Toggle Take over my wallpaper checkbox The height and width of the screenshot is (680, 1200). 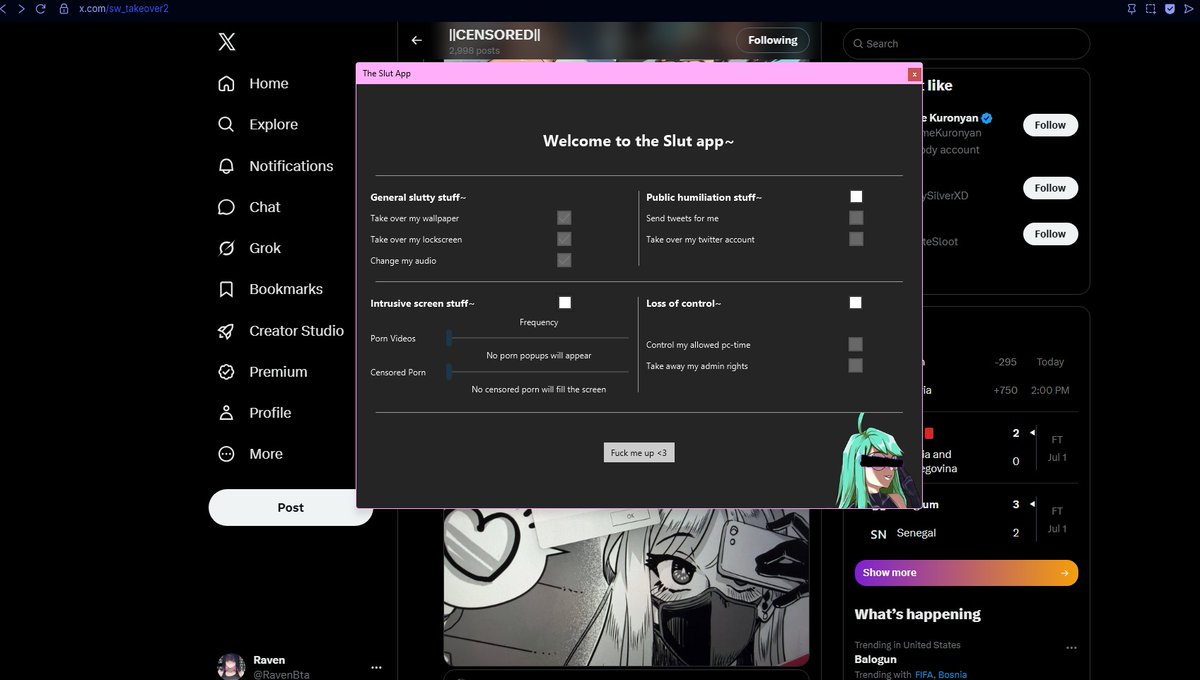(x=564, y=217)
